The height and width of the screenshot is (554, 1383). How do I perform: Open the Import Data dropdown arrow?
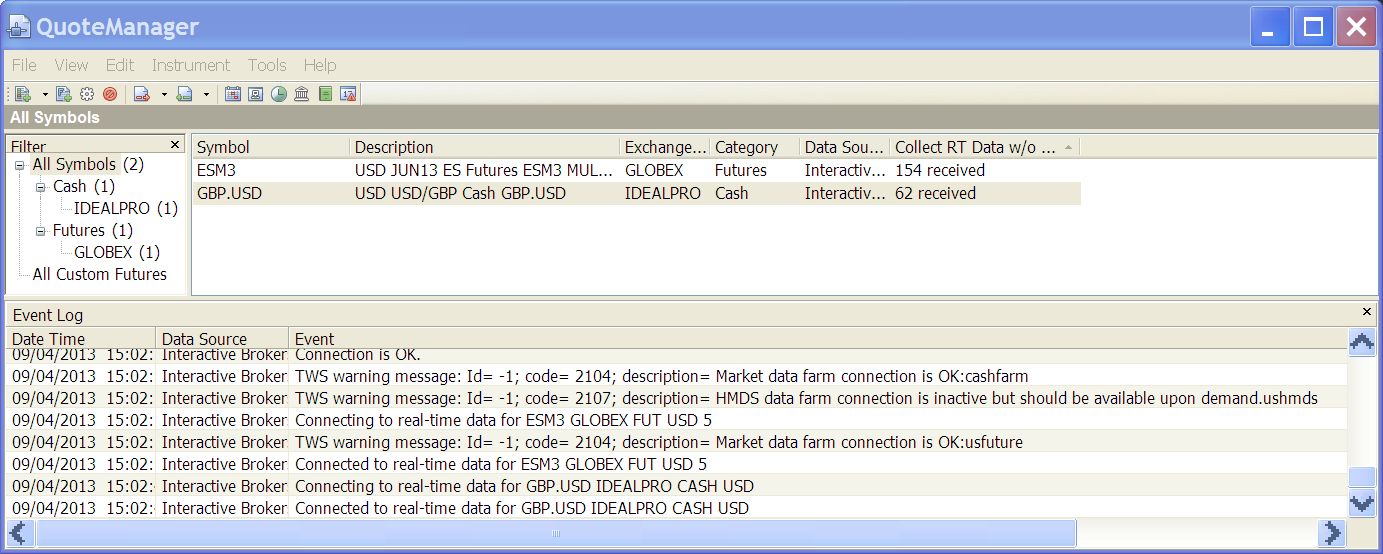(x=206, y=94)
